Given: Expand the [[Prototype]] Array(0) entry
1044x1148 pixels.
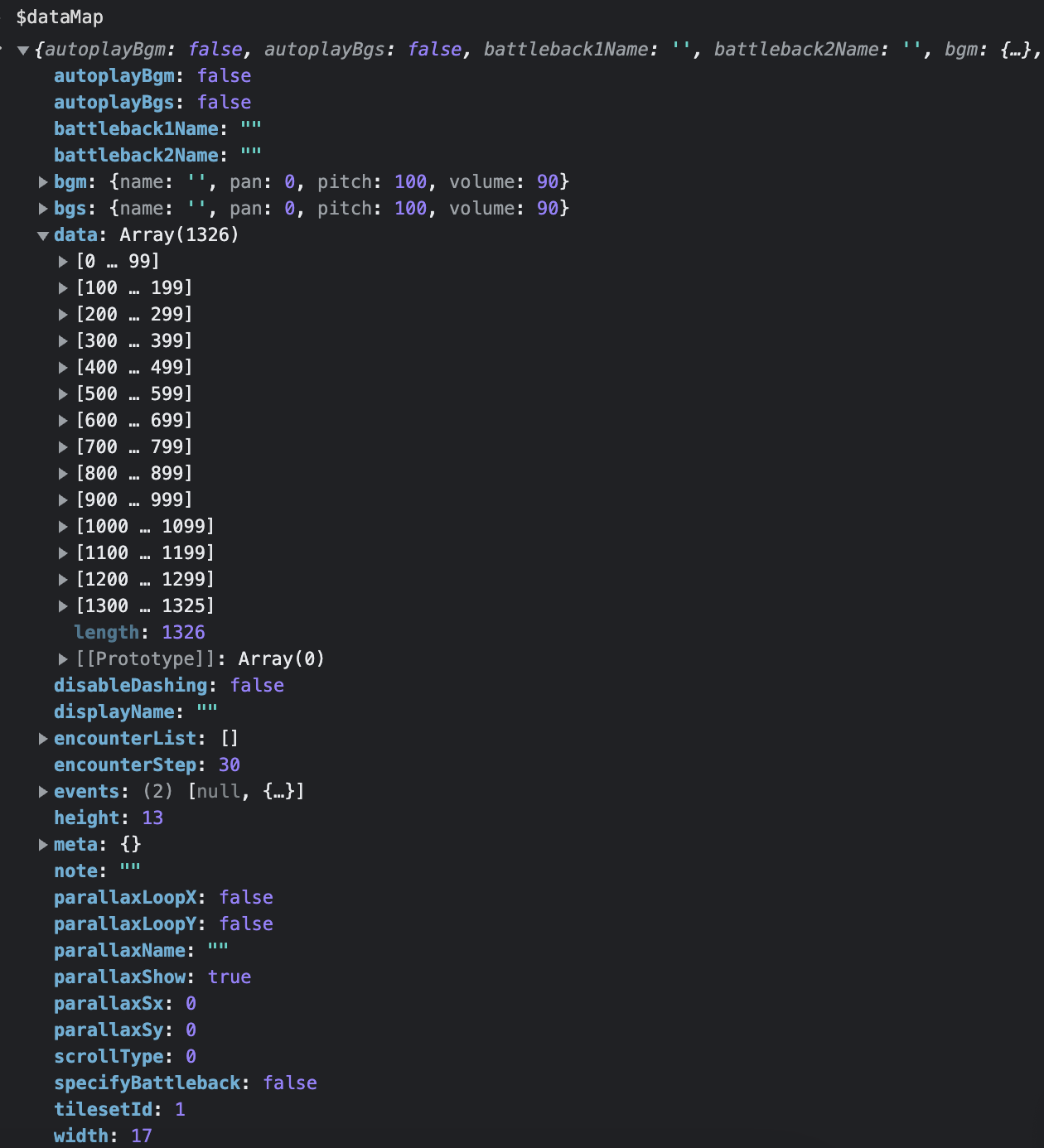Looking at the screenshot, I should 63,659.
